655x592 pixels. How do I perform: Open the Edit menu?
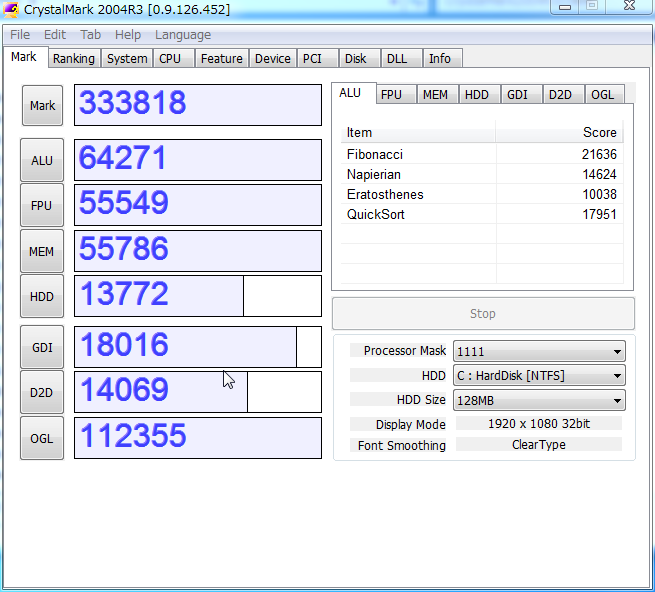point(55,35)
